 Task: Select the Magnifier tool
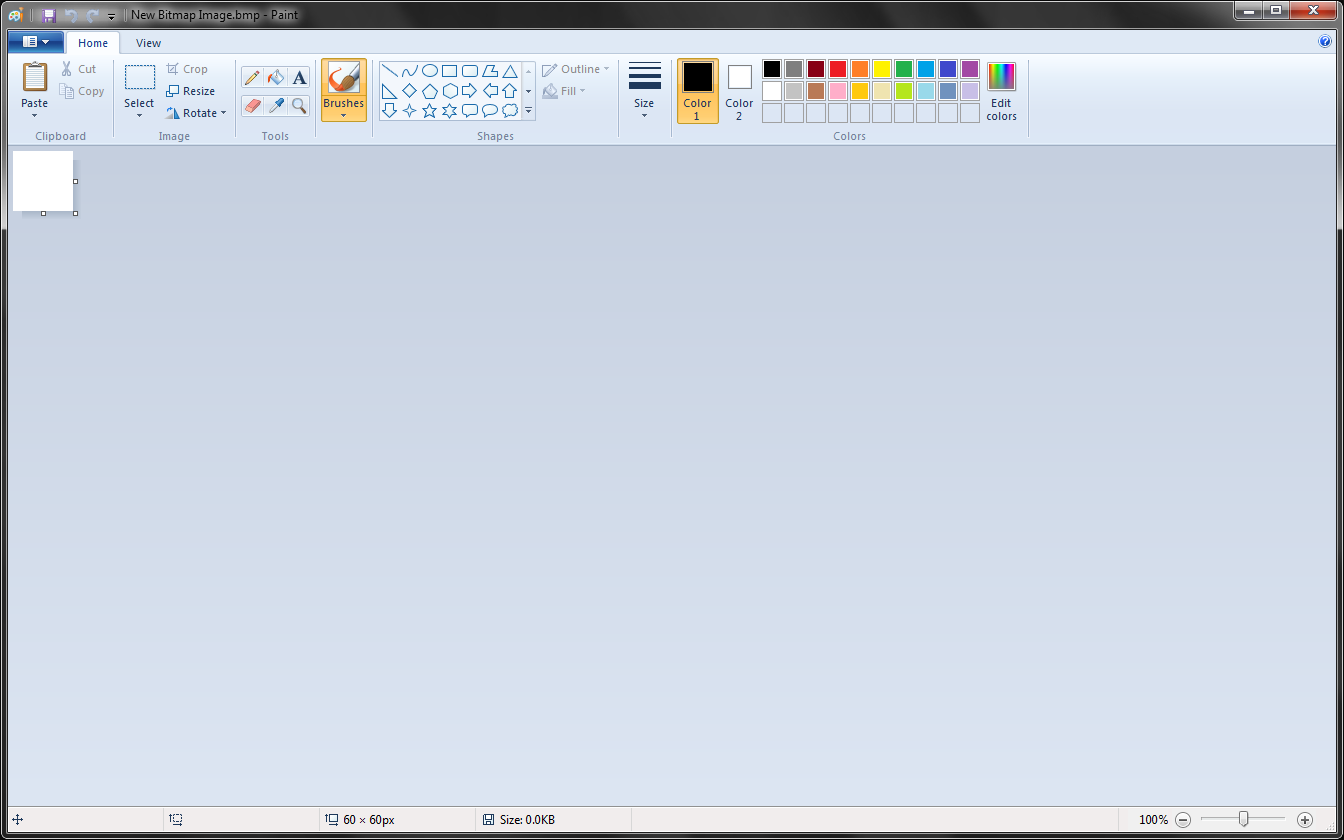[x=299, y=105]
